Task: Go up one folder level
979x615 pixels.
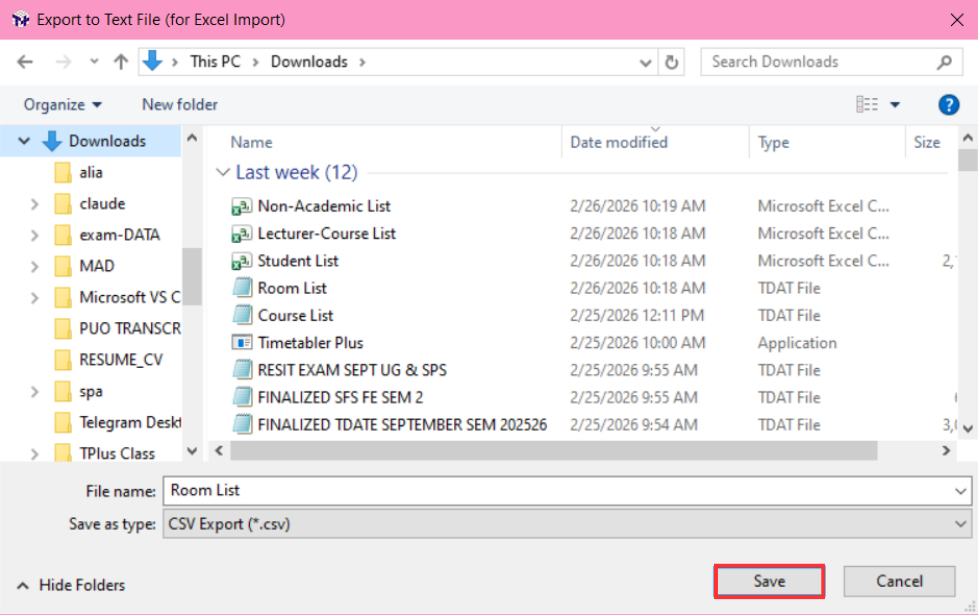Action: click(x=121, y=62)
